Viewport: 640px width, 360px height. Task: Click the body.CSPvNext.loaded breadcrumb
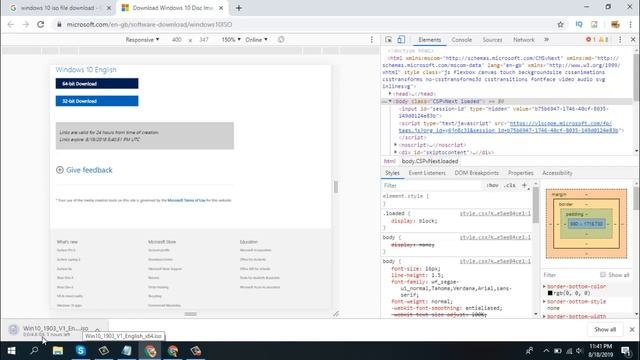tap(430, 161)
